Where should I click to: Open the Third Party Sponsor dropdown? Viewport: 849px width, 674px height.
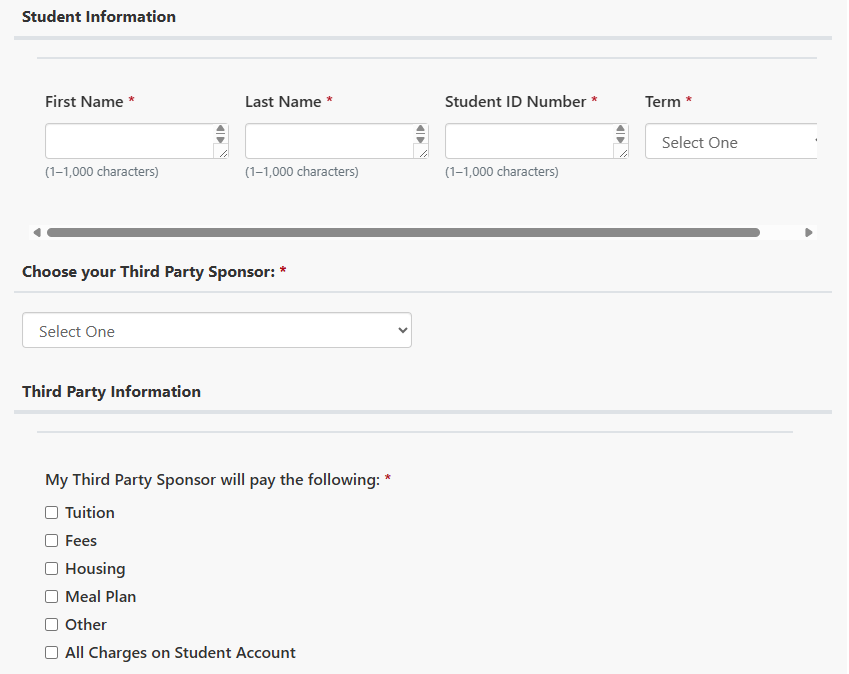(x=217, y=330)
